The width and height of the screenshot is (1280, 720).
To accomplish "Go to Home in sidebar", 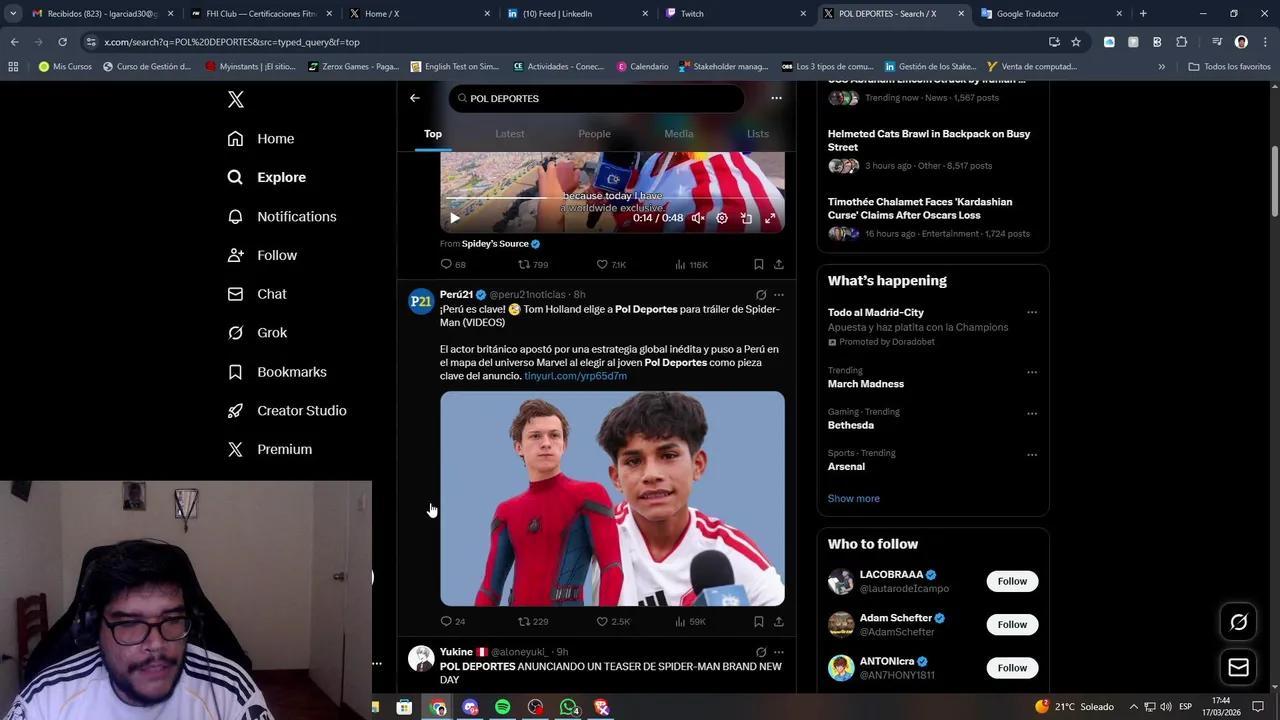I will tap(261, 139).
